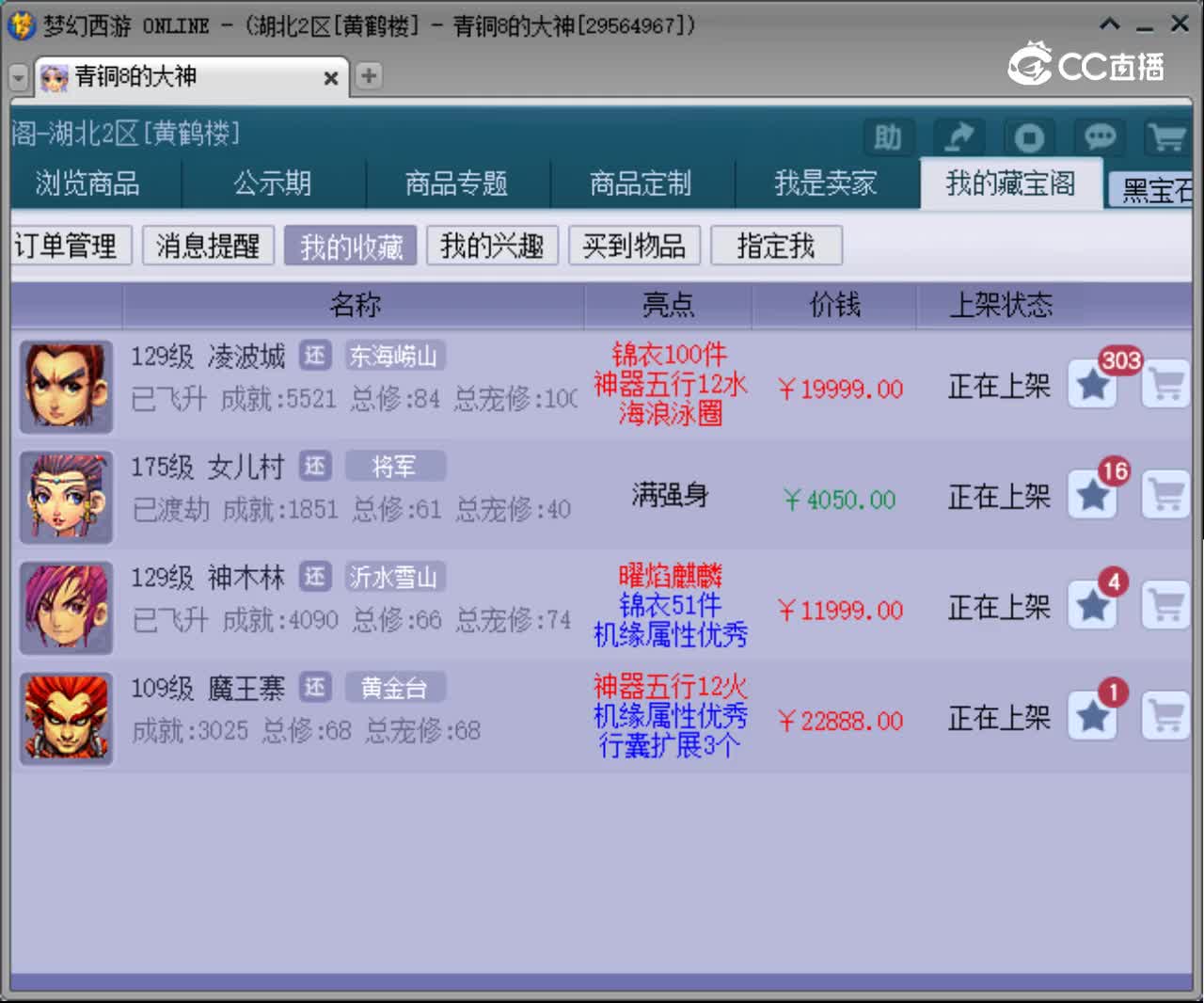This screenshot has width=1204, height=1003.
Task: Add 女儿村 character to cart
Action: pos(1166,495)
